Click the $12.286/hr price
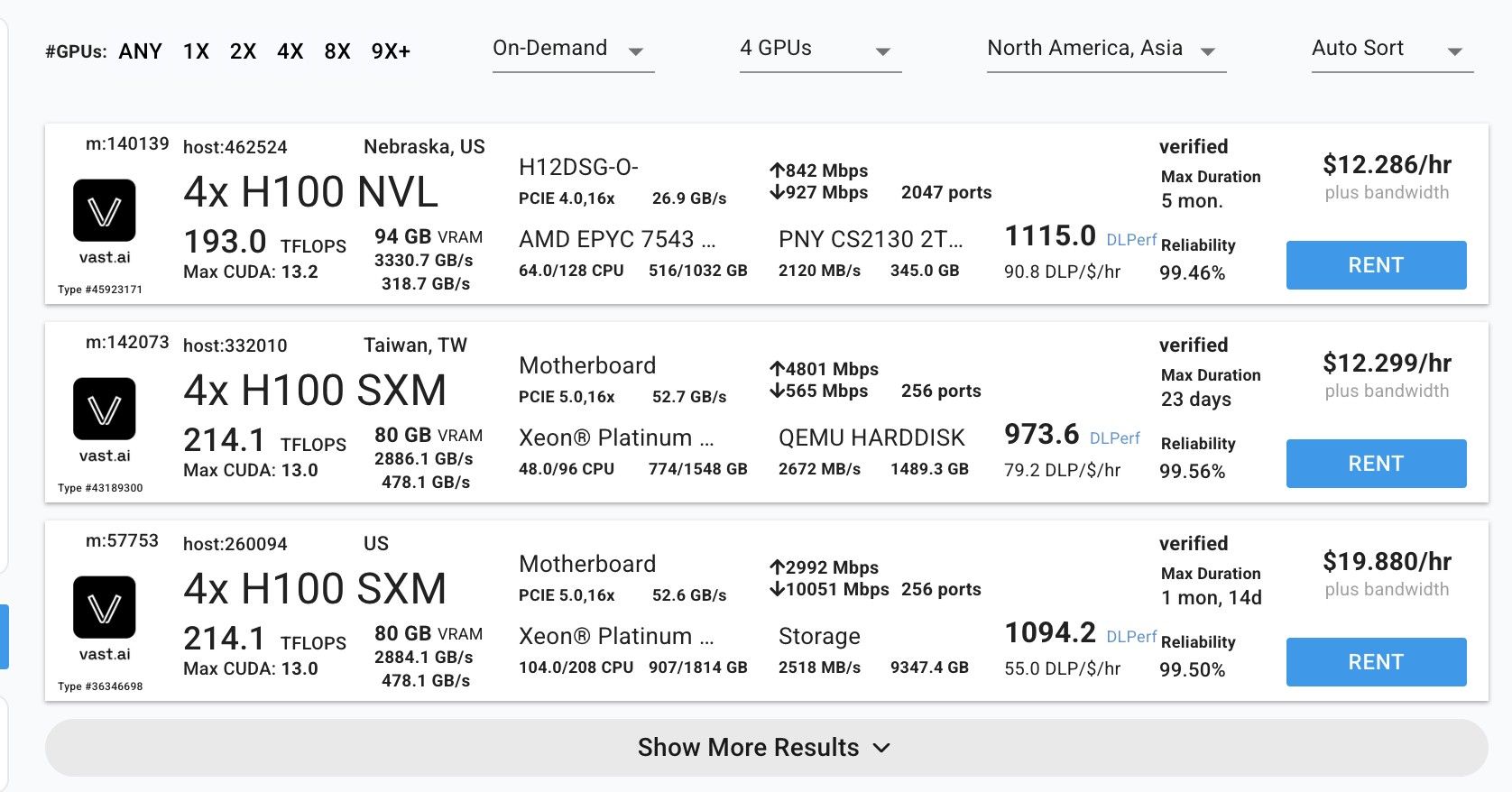Screen dimensions: 1512x792 [1388, 165]
